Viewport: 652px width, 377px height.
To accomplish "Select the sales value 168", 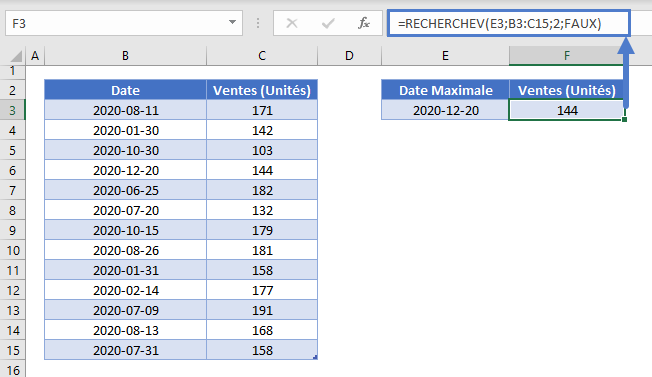I will tap(262, 330).
